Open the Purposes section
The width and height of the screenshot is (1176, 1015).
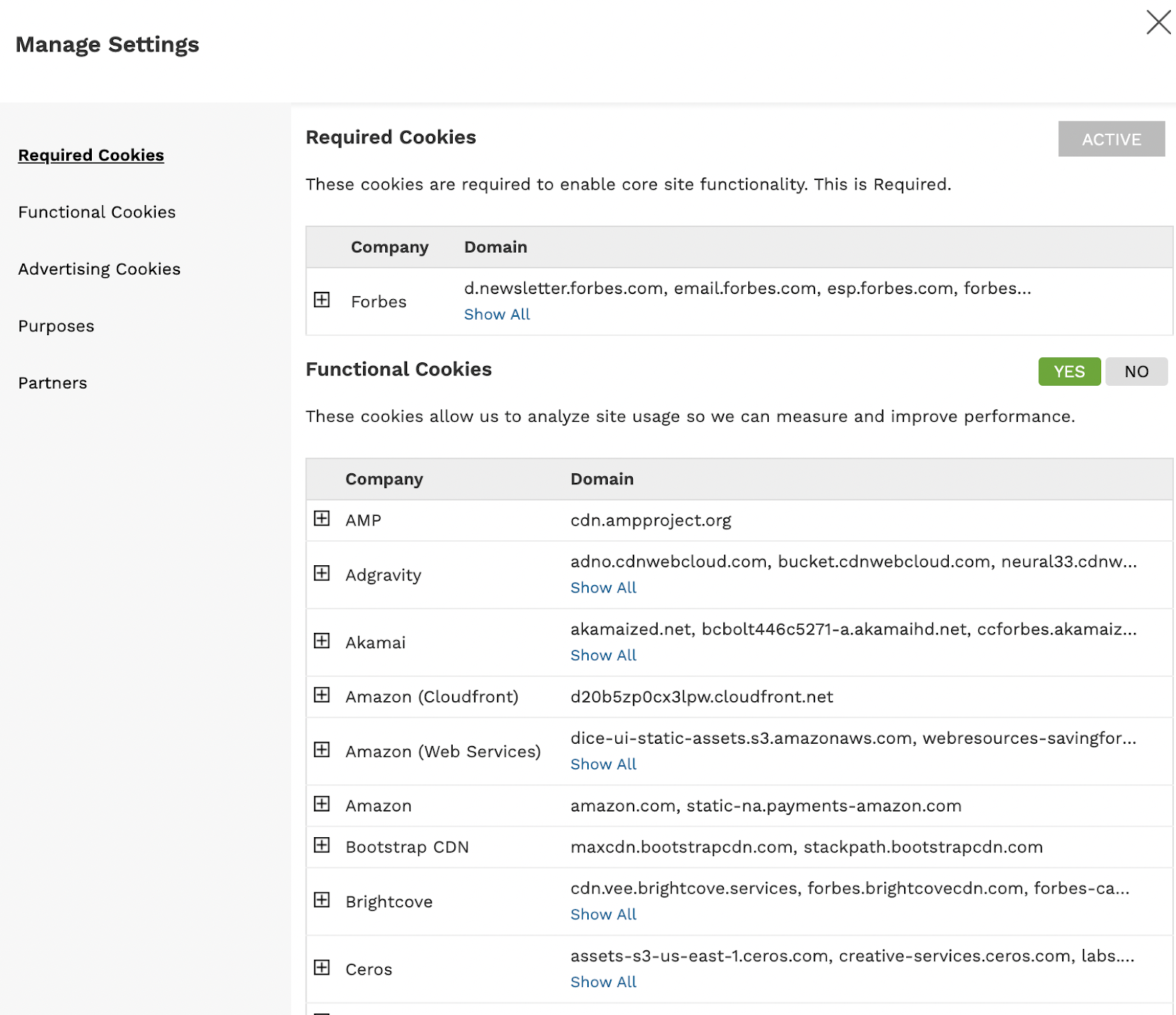(x=57, y=326)
